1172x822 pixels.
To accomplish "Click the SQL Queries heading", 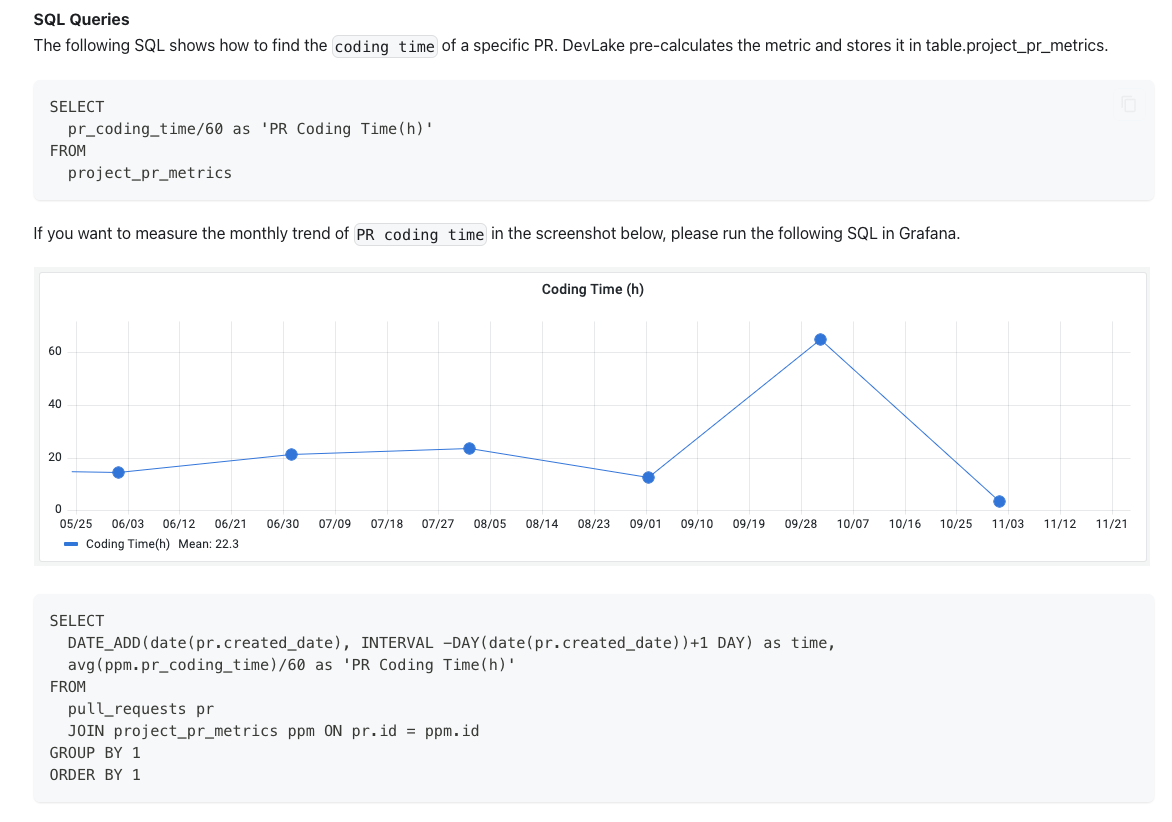I will [x=81, y=19].
